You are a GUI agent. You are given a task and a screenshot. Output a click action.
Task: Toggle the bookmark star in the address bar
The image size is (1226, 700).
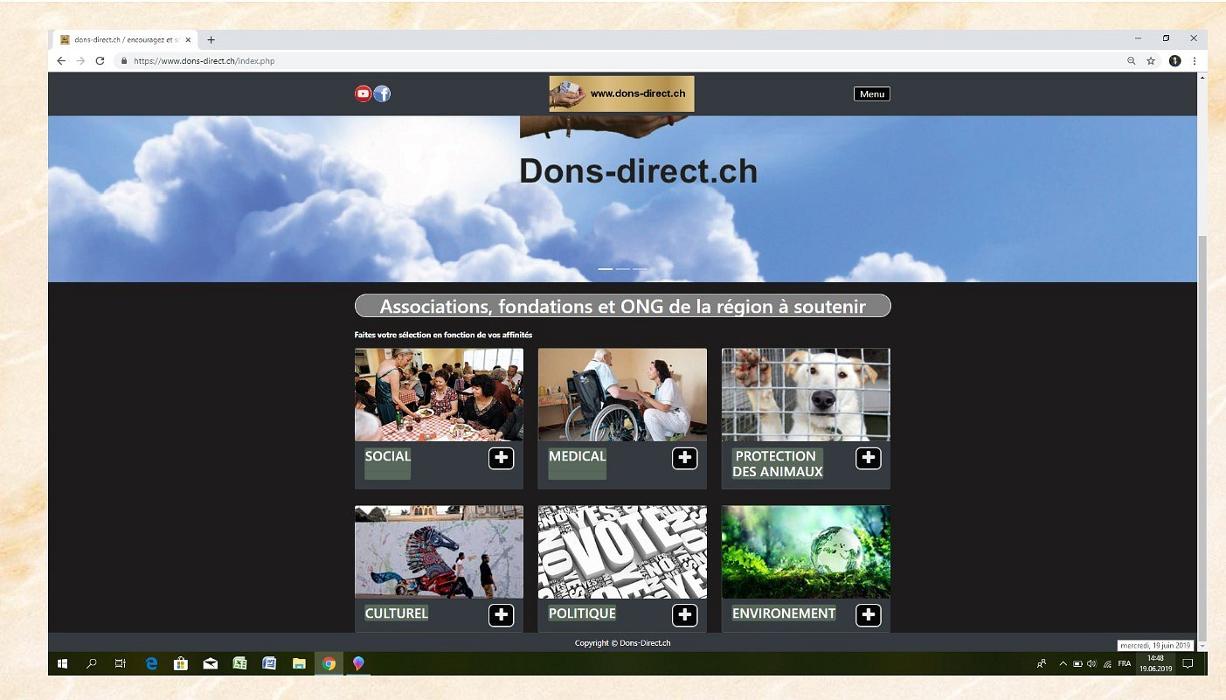click(x=1148, y=60)
